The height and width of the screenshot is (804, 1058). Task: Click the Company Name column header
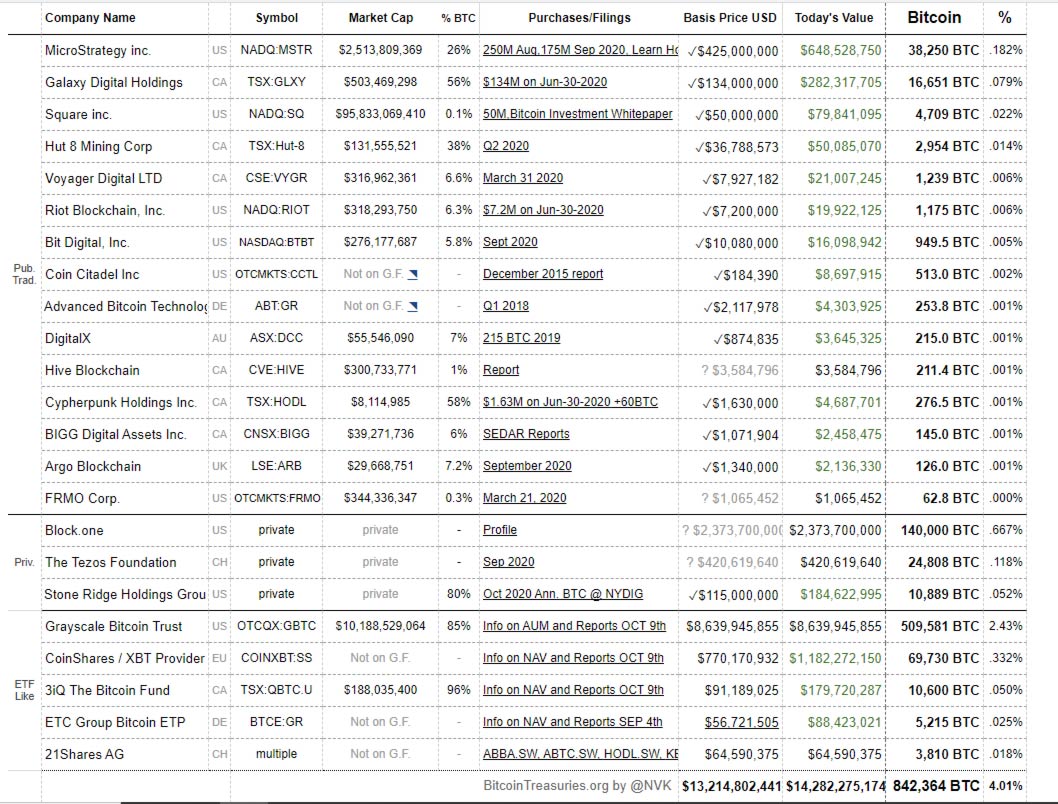tap(90, 18)
